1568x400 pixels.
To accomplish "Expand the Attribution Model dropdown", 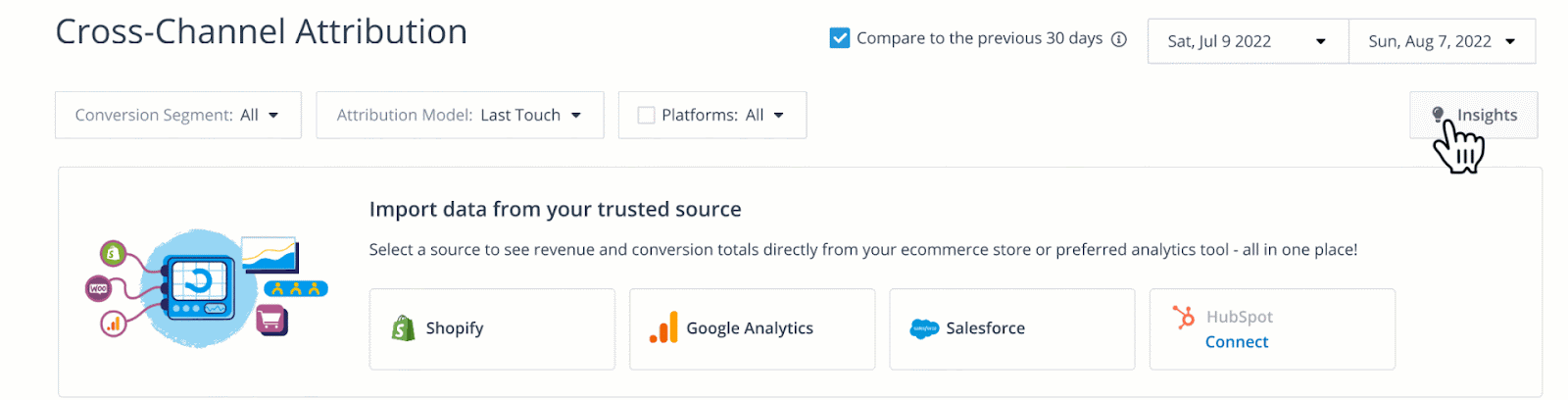I will click(459, 116).
